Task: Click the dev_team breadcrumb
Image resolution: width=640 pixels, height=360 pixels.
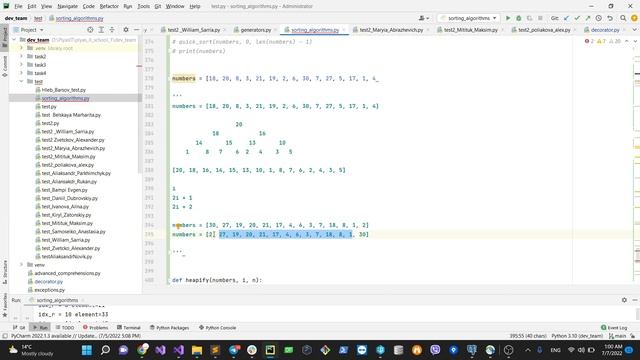Action: (16, 18)
